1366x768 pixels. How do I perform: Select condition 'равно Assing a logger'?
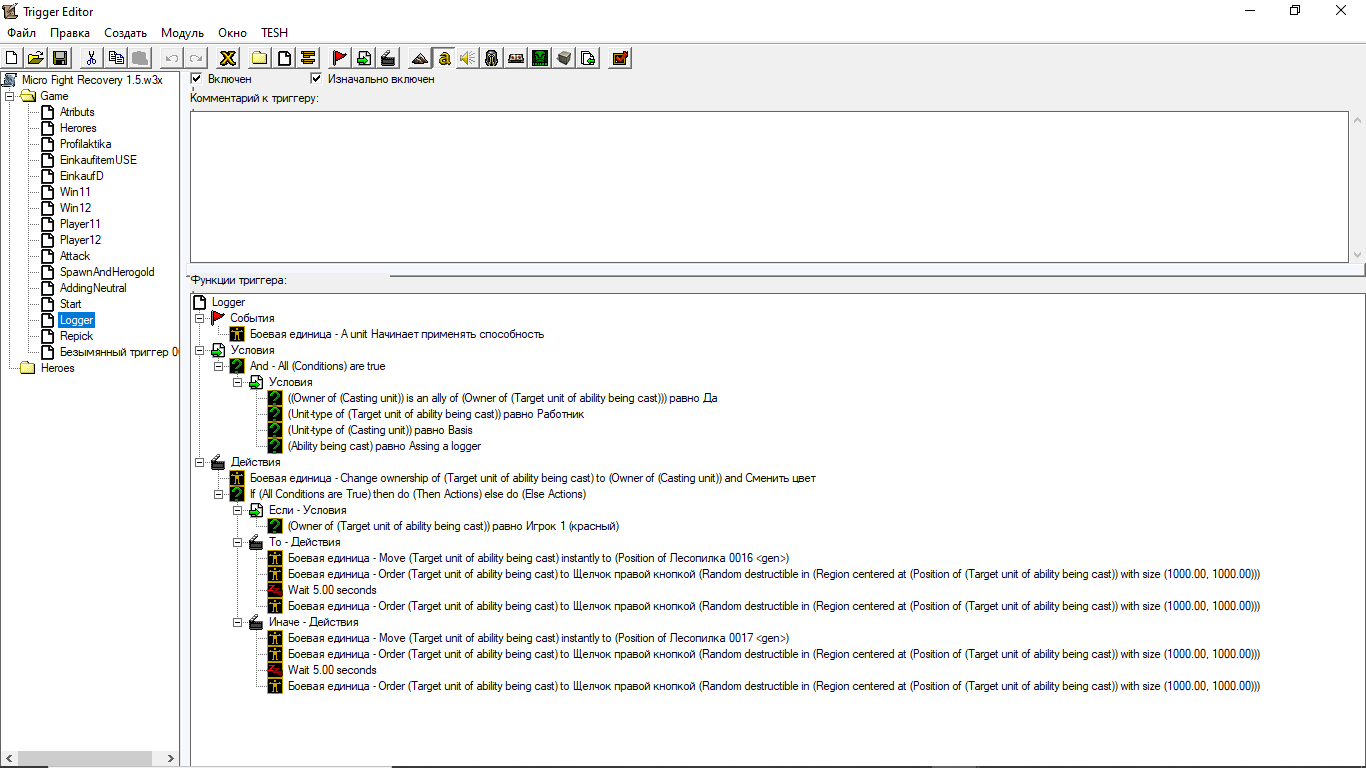[x=384, y=446]
